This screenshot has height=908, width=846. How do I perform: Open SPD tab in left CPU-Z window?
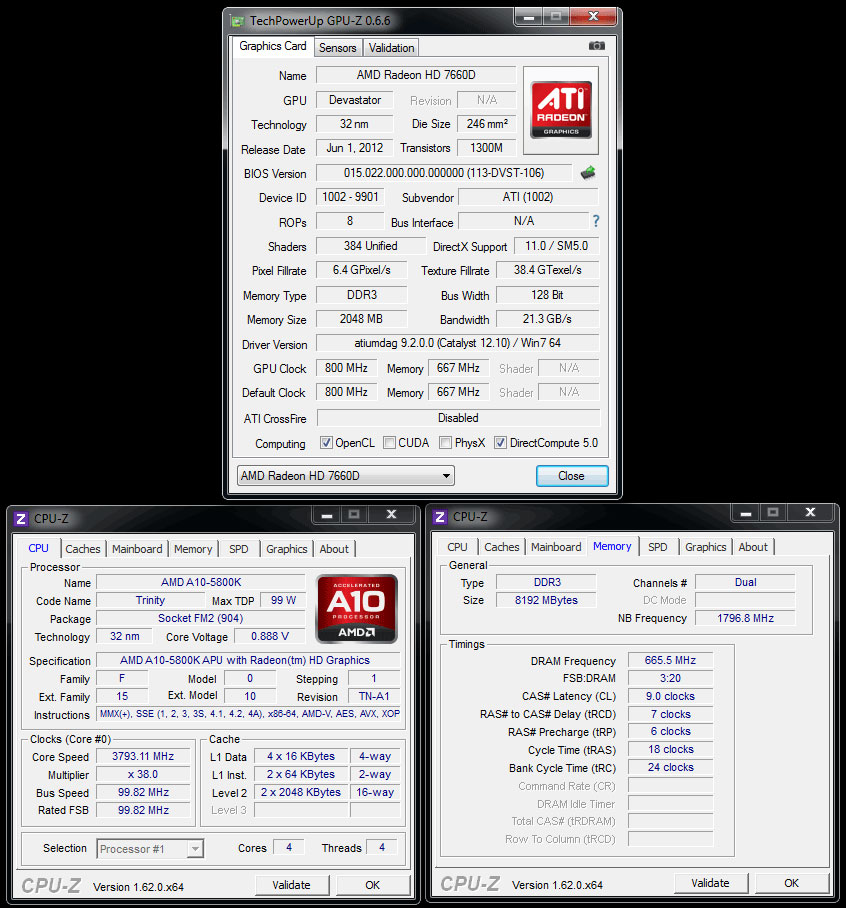(239, 549)
